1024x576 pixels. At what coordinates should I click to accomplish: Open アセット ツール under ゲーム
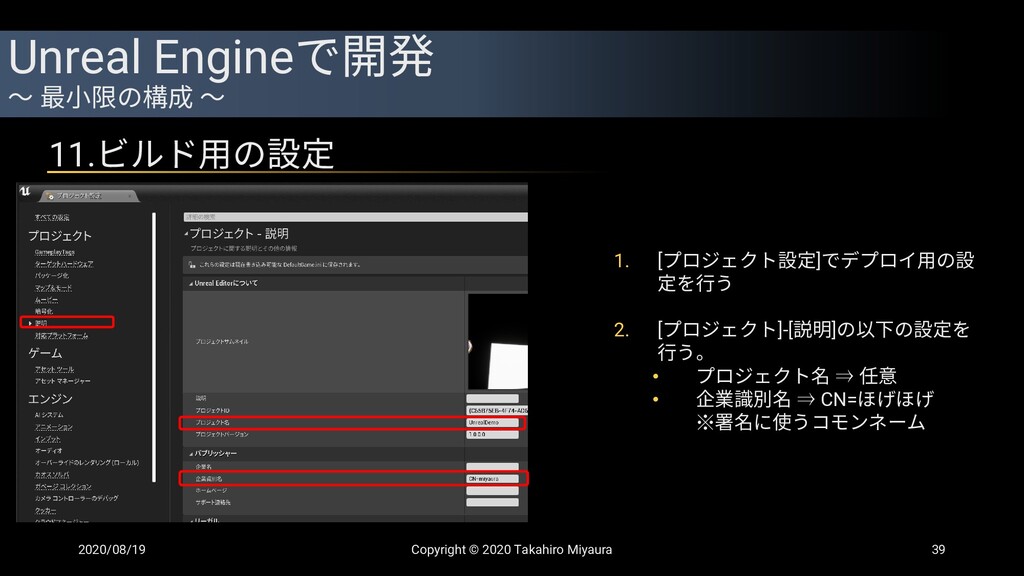click(x=54, y=369)
